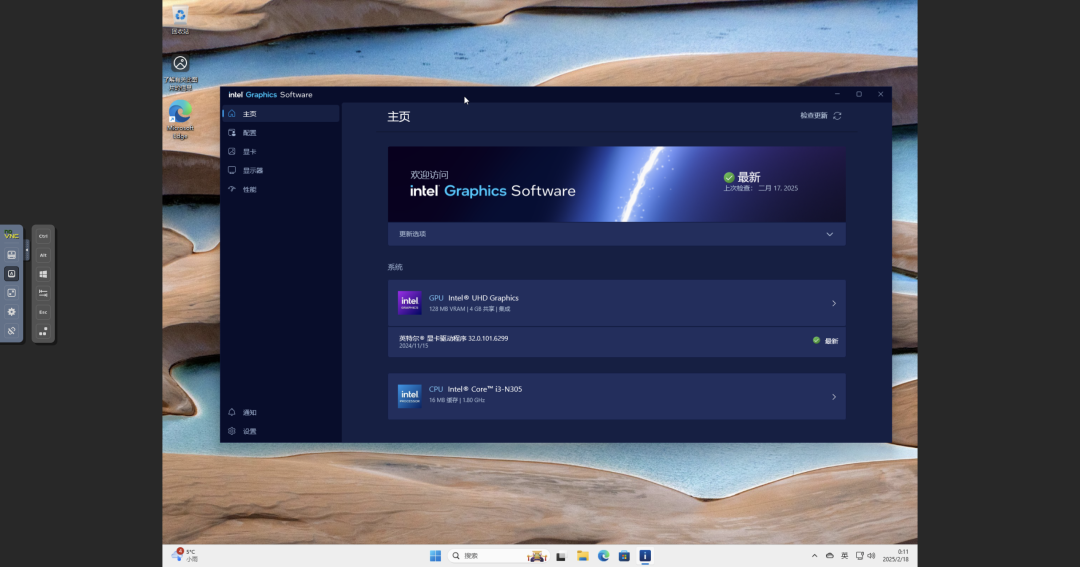Click the 16 MB 缓存 1.80 GHz text
The image size is (1080, 567).
coord(457,400)
